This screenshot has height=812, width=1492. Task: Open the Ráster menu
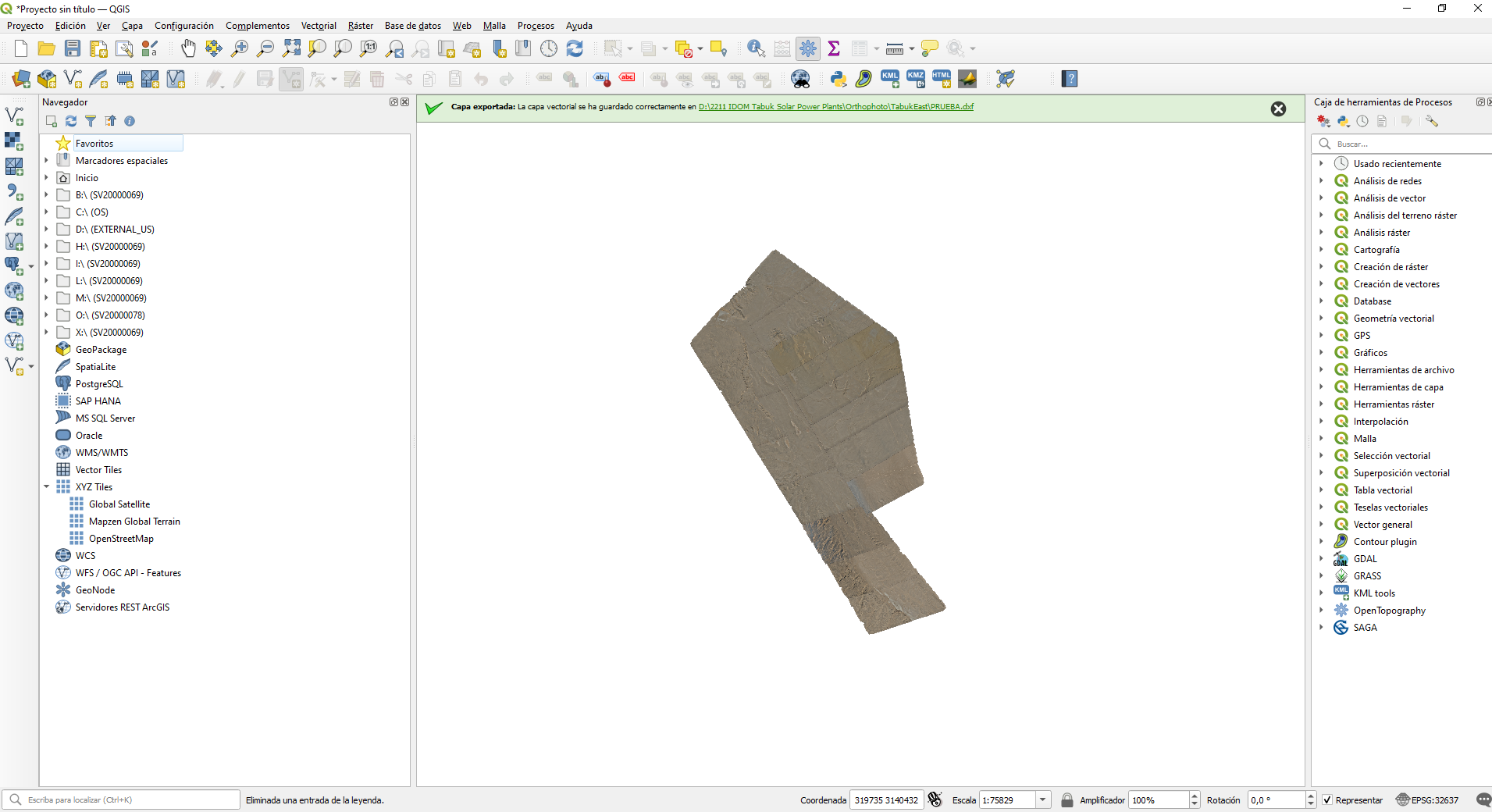360,26
